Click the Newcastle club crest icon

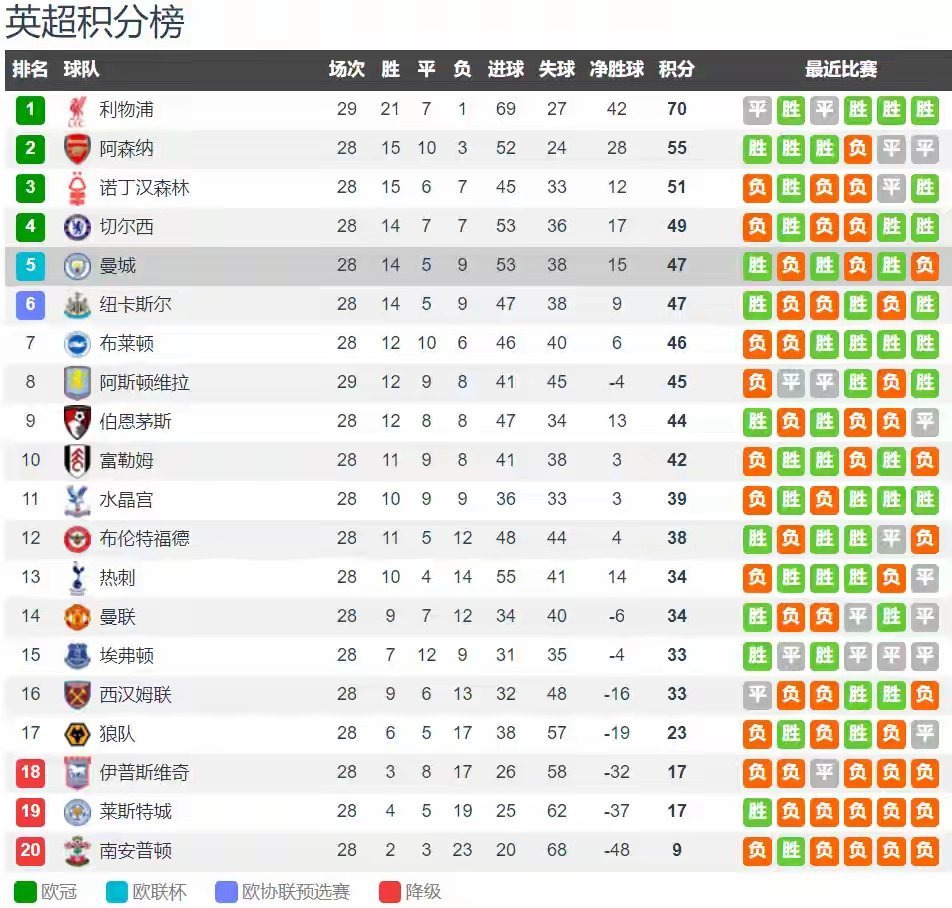[77, 305]
